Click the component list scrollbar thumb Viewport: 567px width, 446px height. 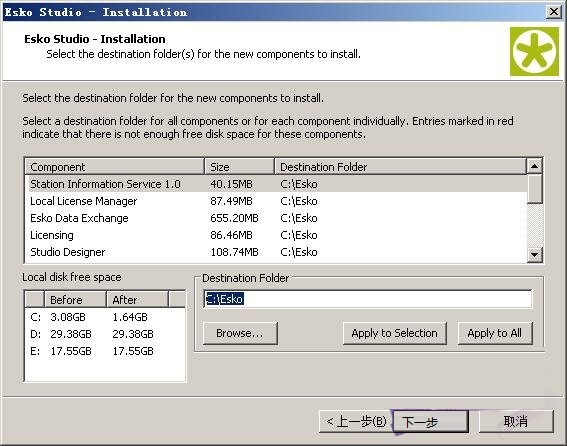(x=534, y=189)
